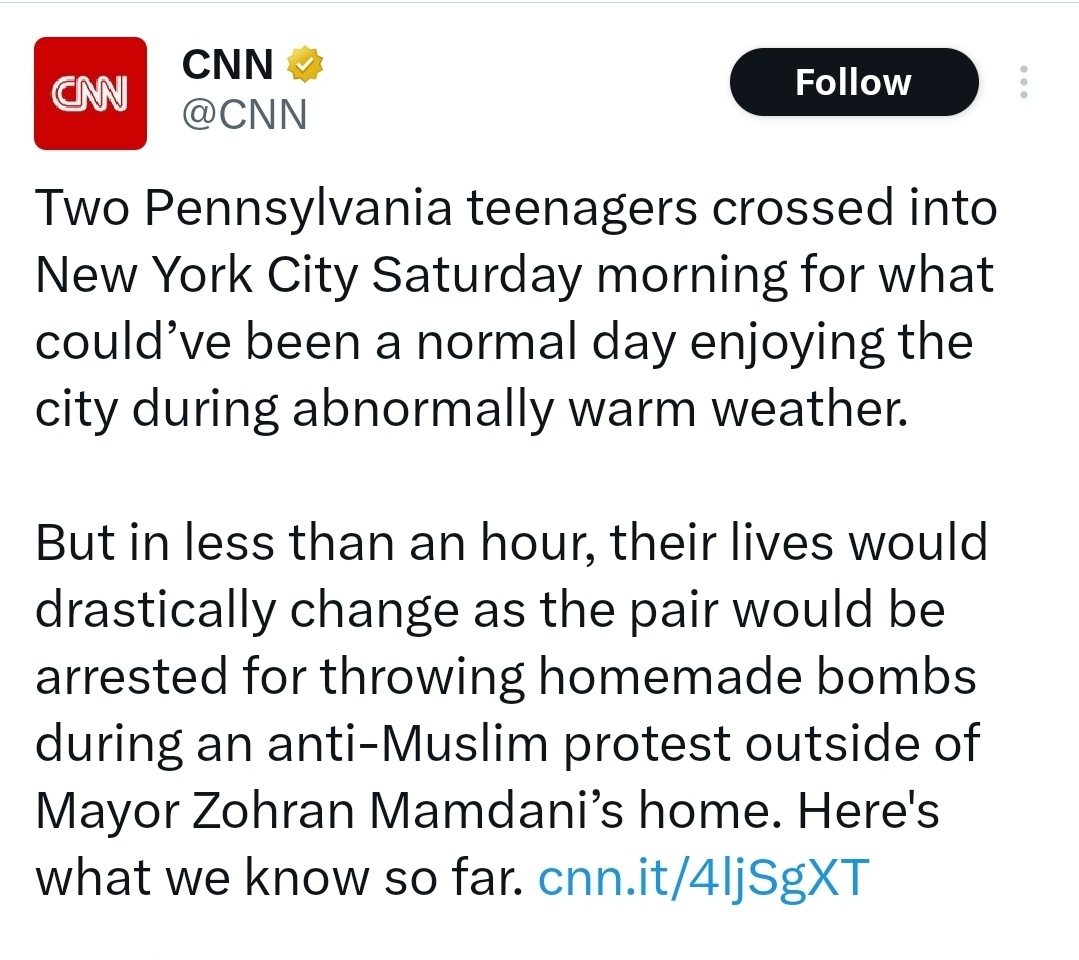Open the CNN profile avatar logo
Image resolution: width=1079 pixels, height=960 pixels.
tap(90, 93)
